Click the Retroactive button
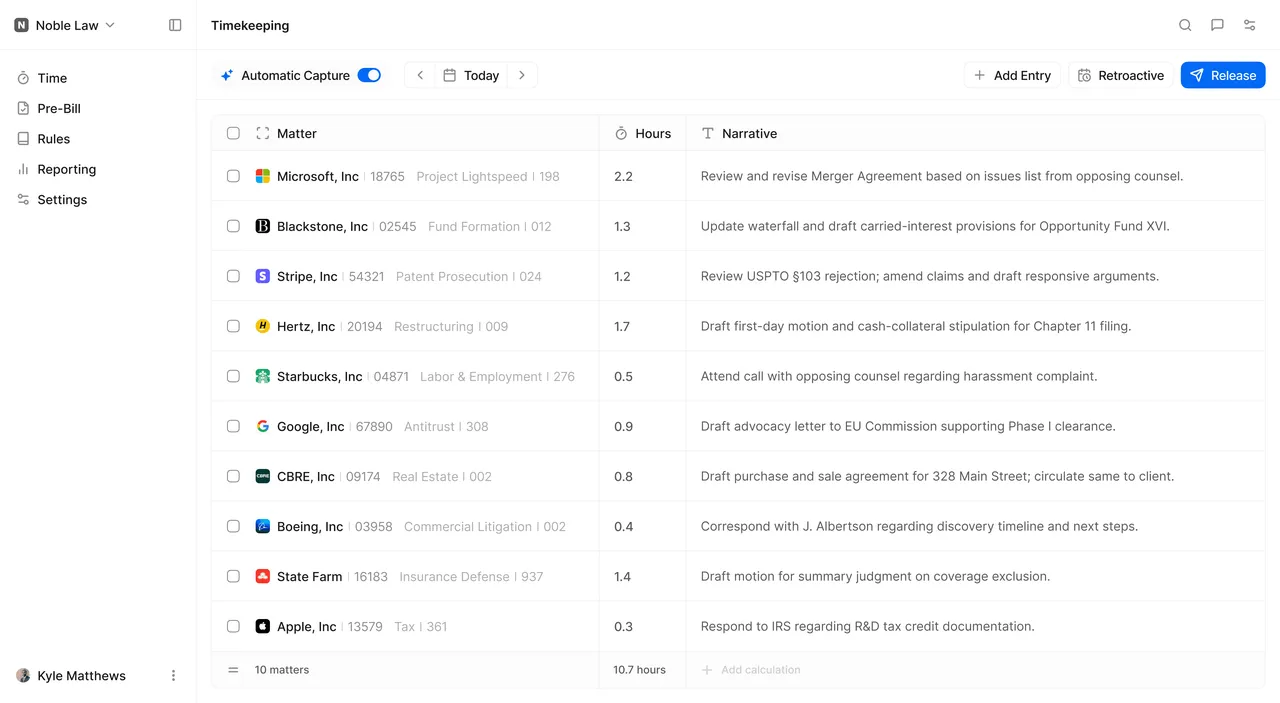 tap(1121, 75)
